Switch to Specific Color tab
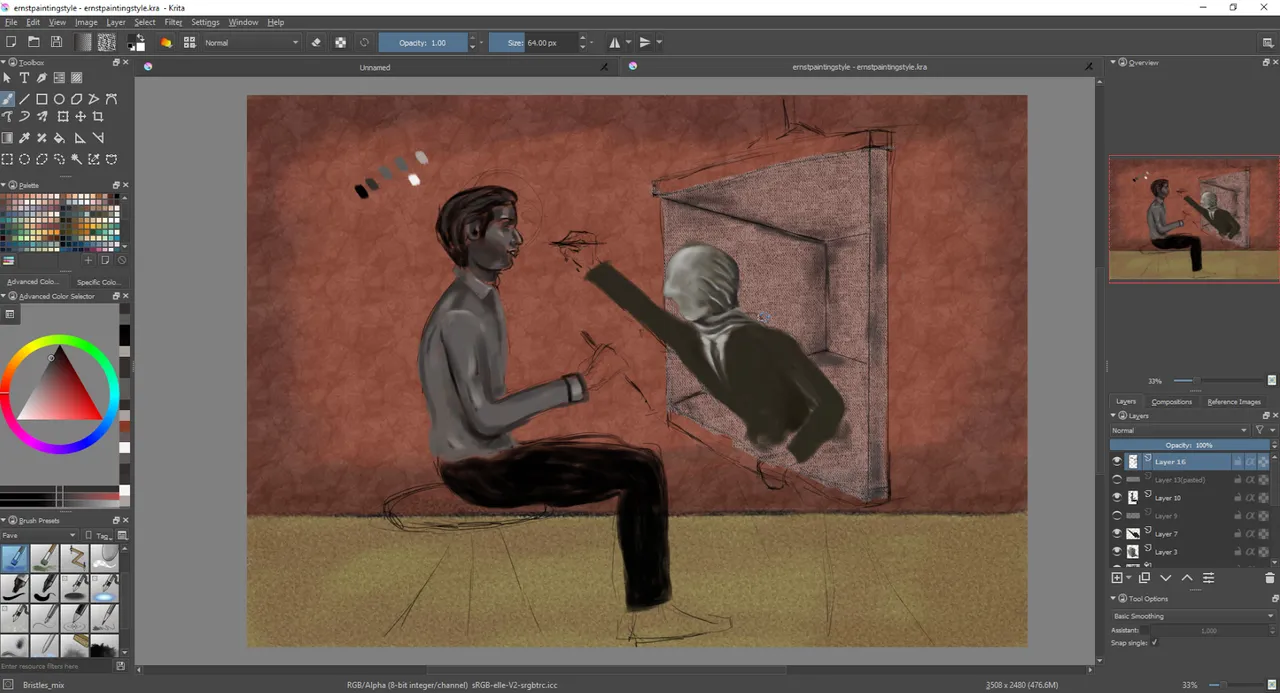 [99, 282]
